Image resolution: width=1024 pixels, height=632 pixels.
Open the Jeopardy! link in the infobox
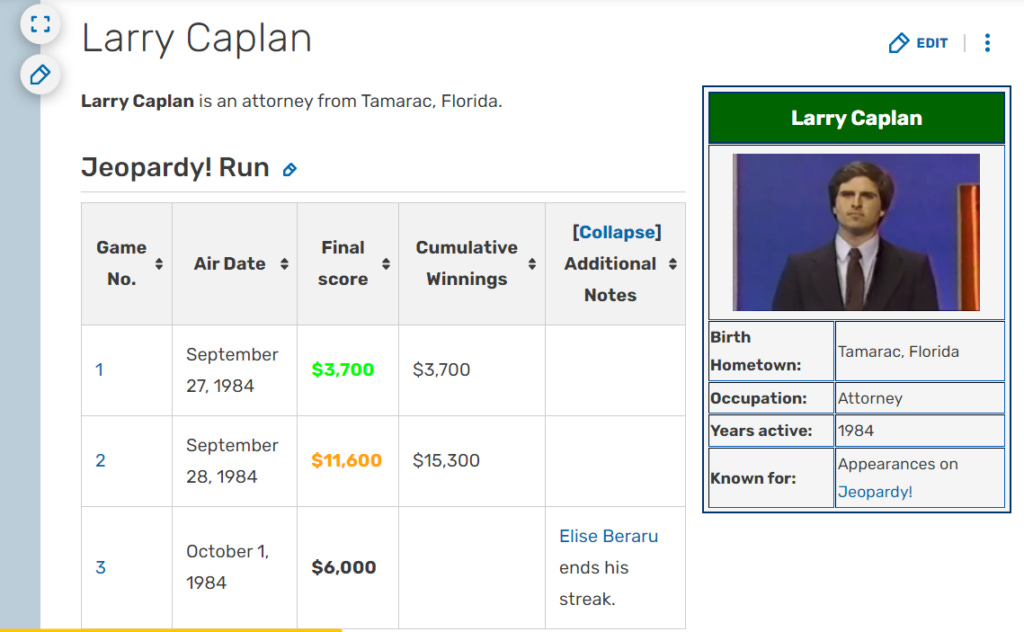[x=874, y=492]
